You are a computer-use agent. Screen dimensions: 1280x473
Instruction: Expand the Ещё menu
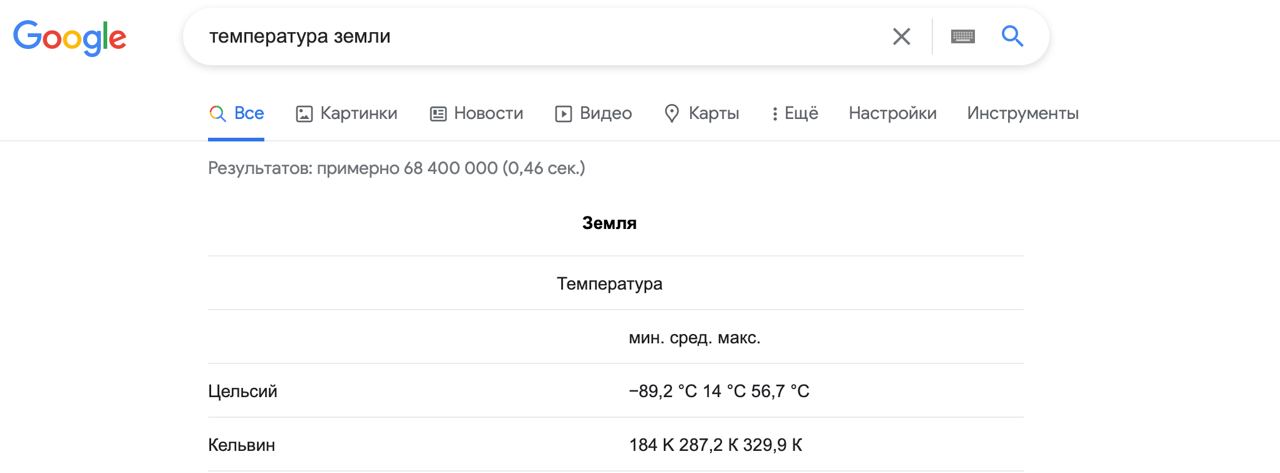(x=795, y=114)
